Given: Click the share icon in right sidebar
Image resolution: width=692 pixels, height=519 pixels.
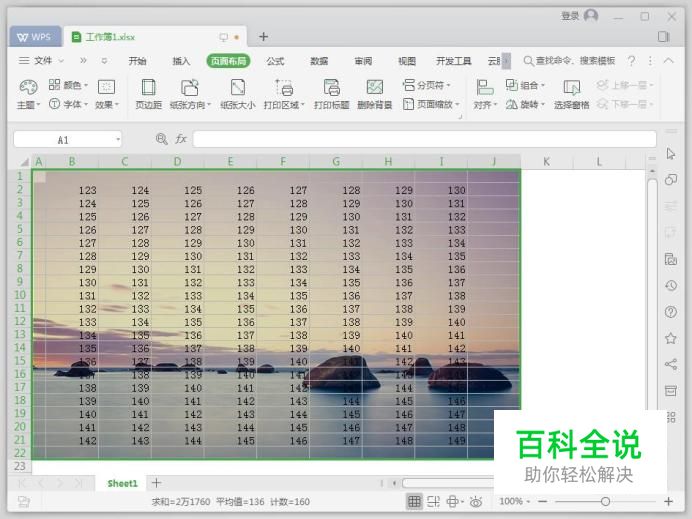Looking at the screenshot, I should (671, 364).
